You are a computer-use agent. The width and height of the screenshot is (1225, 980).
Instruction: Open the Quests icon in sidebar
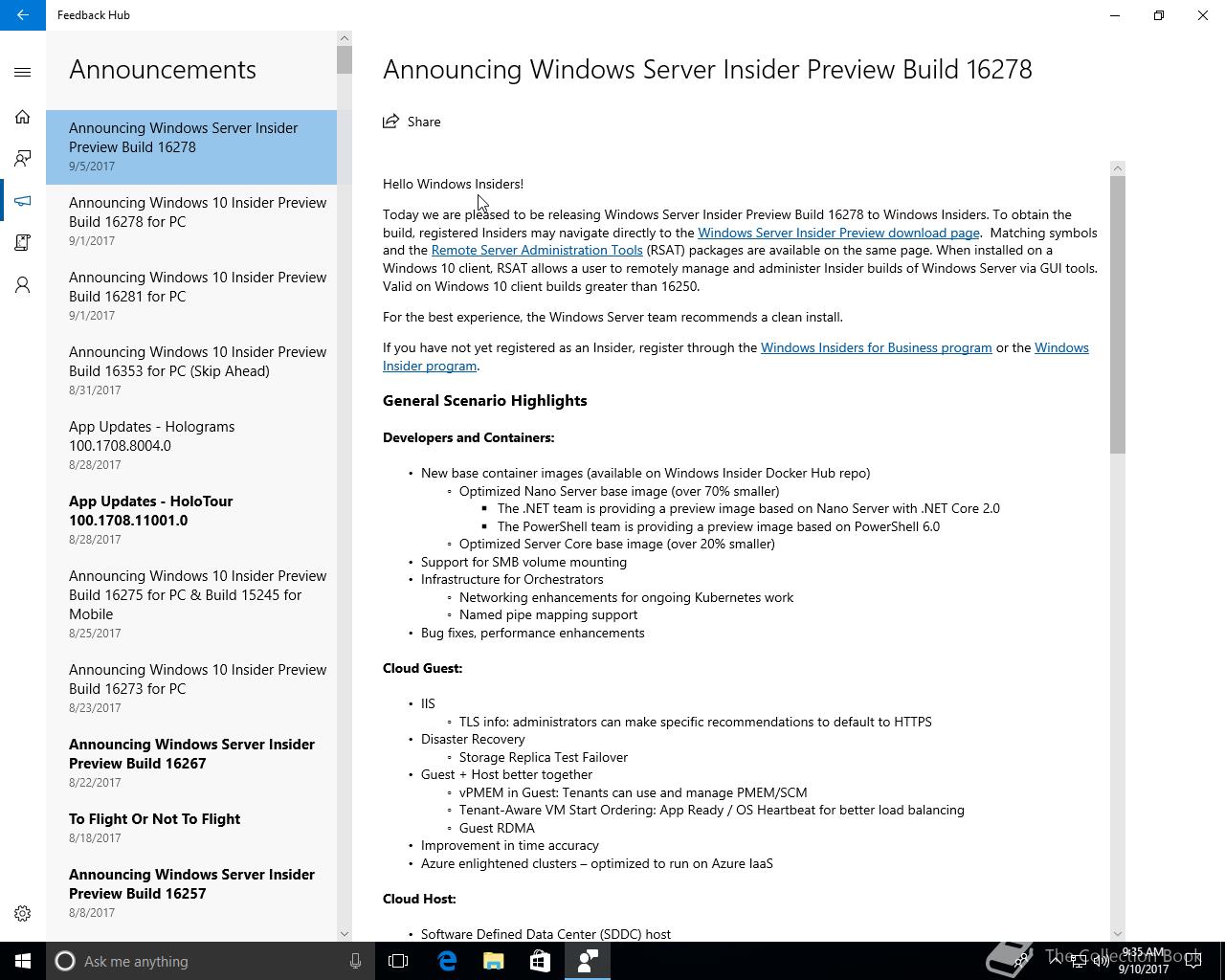click(x=23, y=243)
